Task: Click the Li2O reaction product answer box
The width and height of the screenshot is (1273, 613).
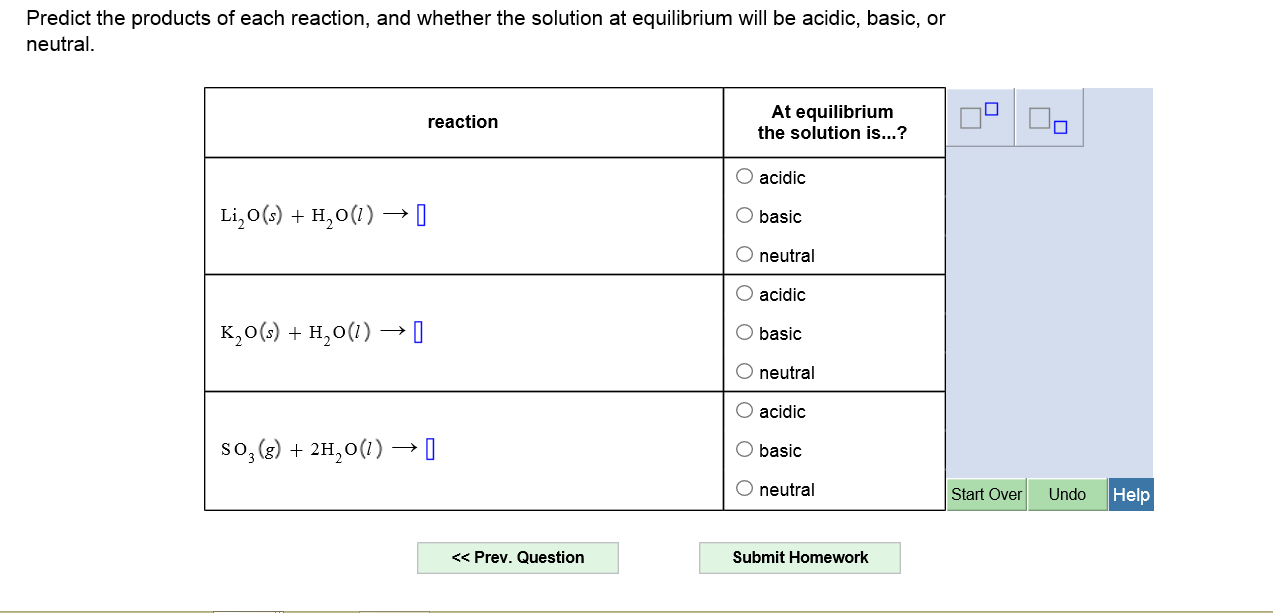Action: point(423,213)
